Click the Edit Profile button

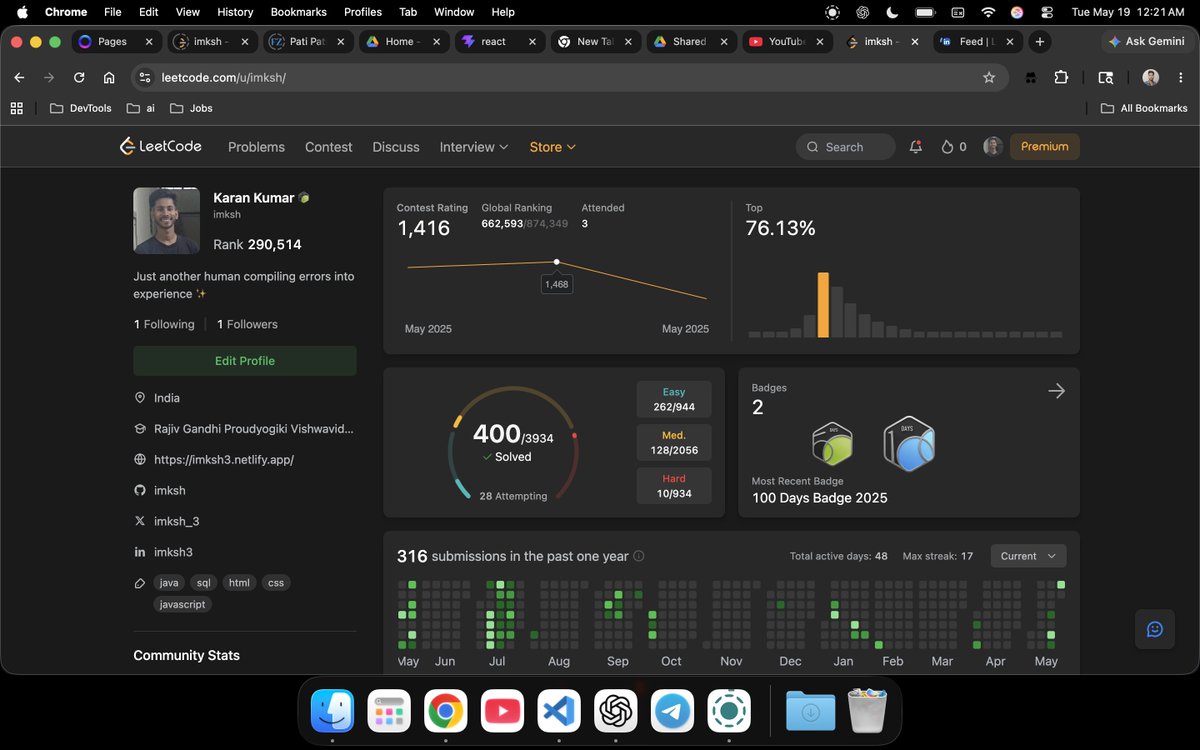pyautogui.click(x=245, y=361)
